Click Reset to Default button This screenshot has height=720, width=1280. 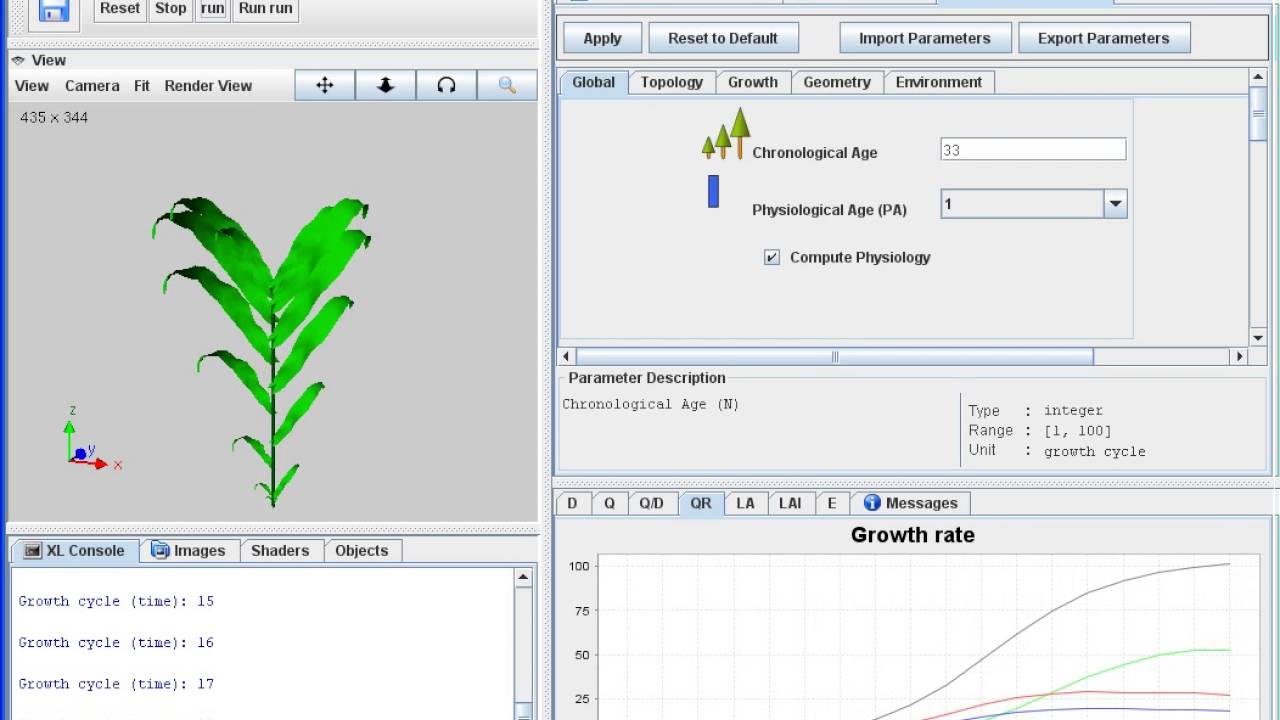click(723, 38)
